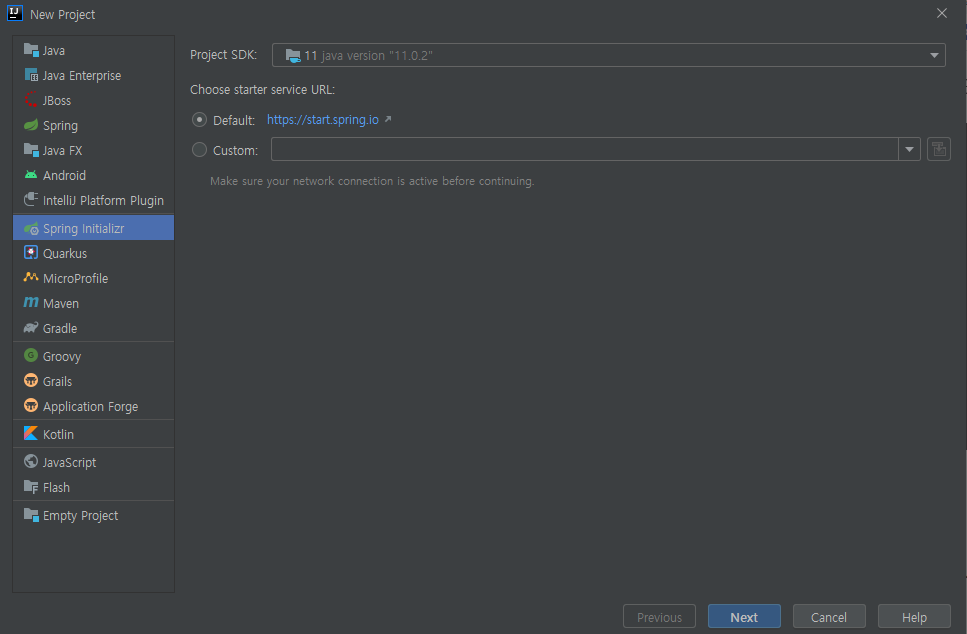Viewport: 967px width, 634px height.
Task: Click the Java Enterprise icon
Action: pyautogui.click(x=31, y=75)
